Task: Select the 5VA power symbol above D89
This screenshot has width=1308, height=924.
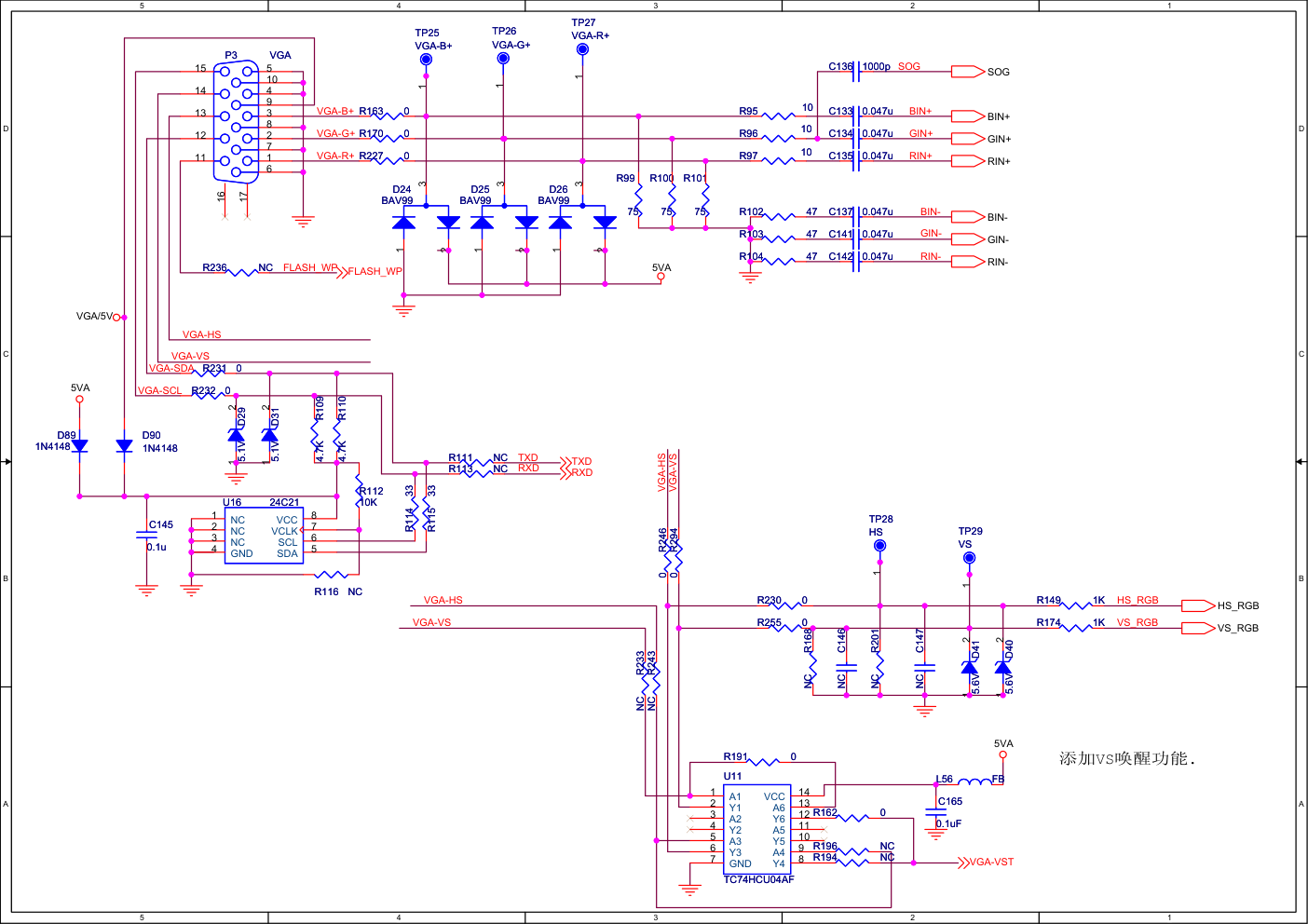Action: pos(79,399)
